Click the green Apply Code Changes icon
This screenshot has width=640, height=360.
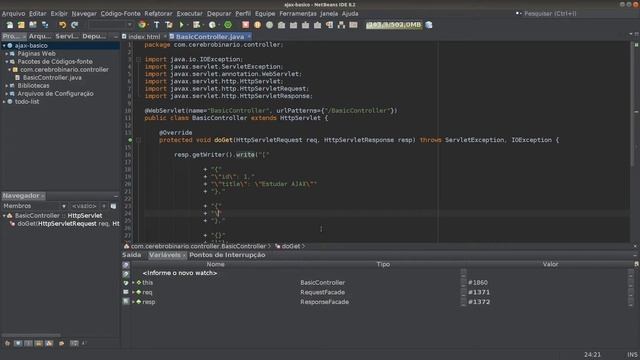point(228,25)
